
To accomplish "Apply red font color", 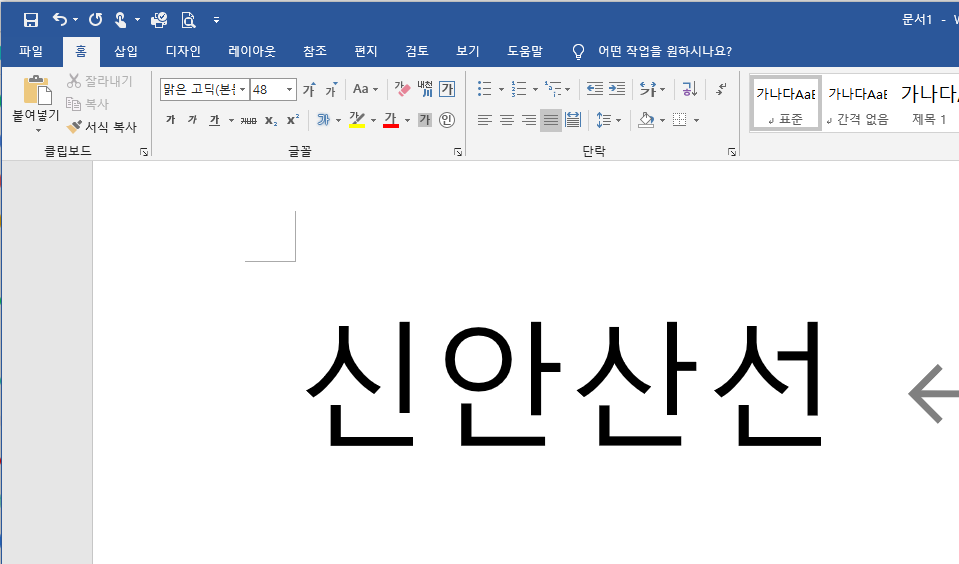I will coord(391,120).
